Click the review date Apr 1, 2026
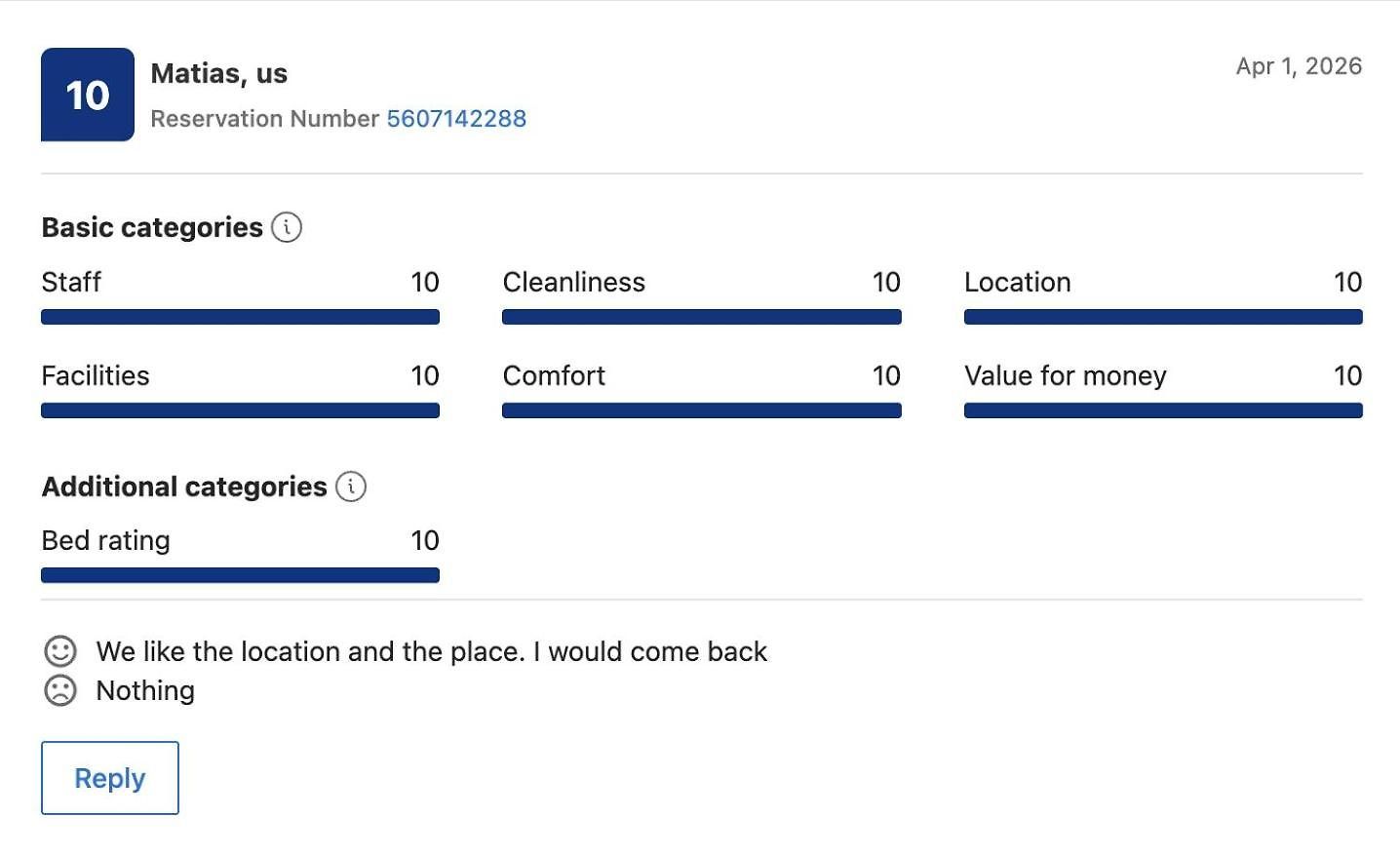The image size is (1400, 856). [x=1299, y=66]
